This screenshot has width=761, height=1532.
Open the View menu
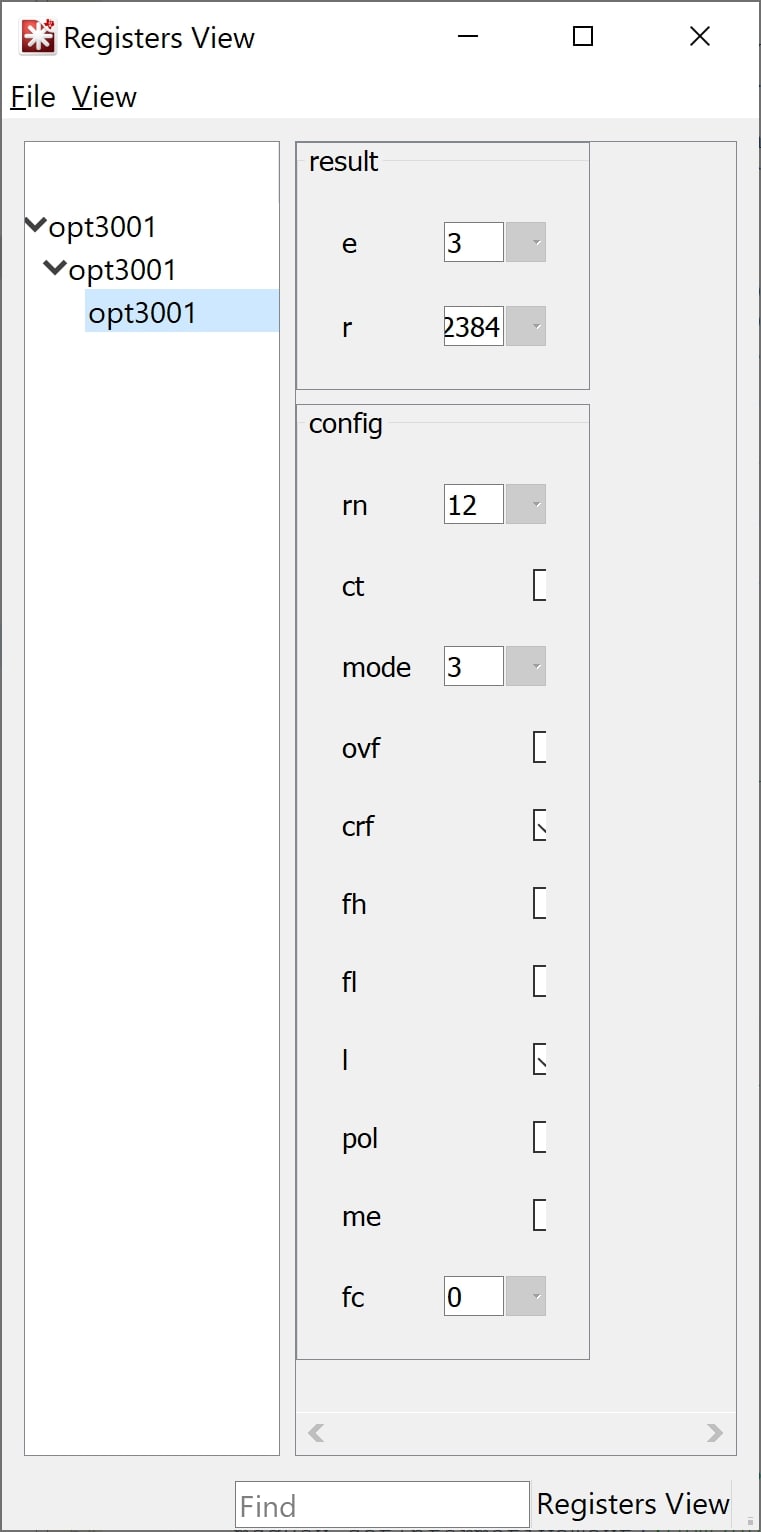(x=104, y=97)
